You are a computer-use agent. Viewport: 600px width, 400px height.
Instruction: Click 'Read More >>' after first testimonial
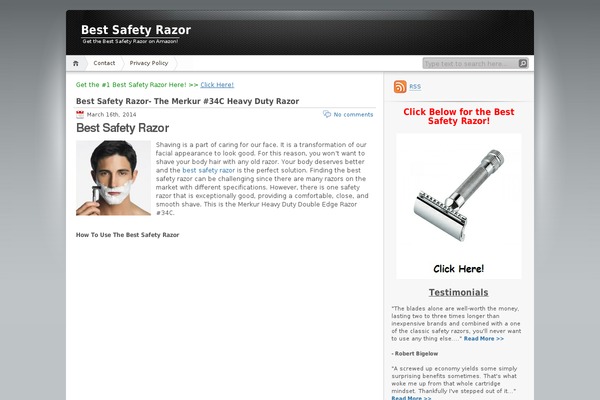[484, 339]
